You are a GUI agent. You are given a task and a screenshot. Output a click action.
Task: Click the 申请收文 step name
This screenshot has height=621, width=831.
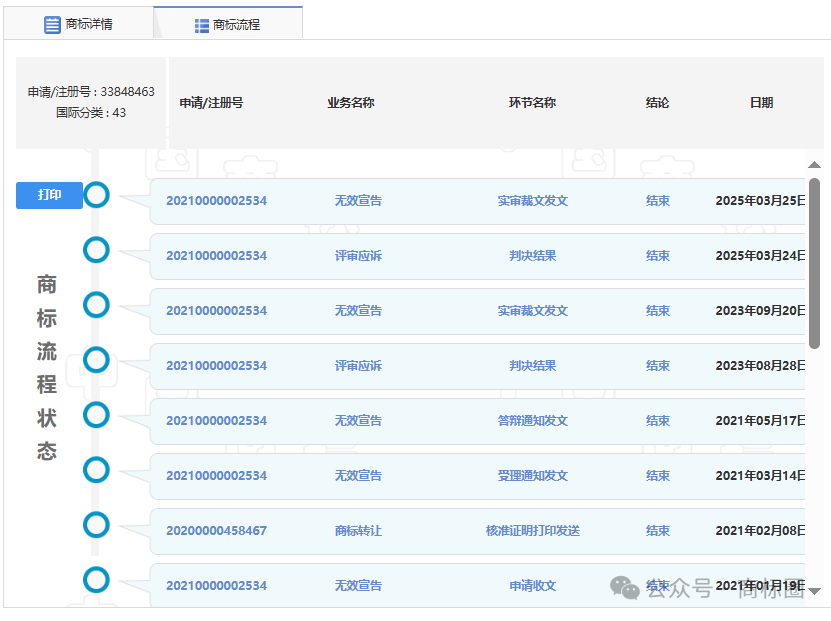(x=533, y=586)
